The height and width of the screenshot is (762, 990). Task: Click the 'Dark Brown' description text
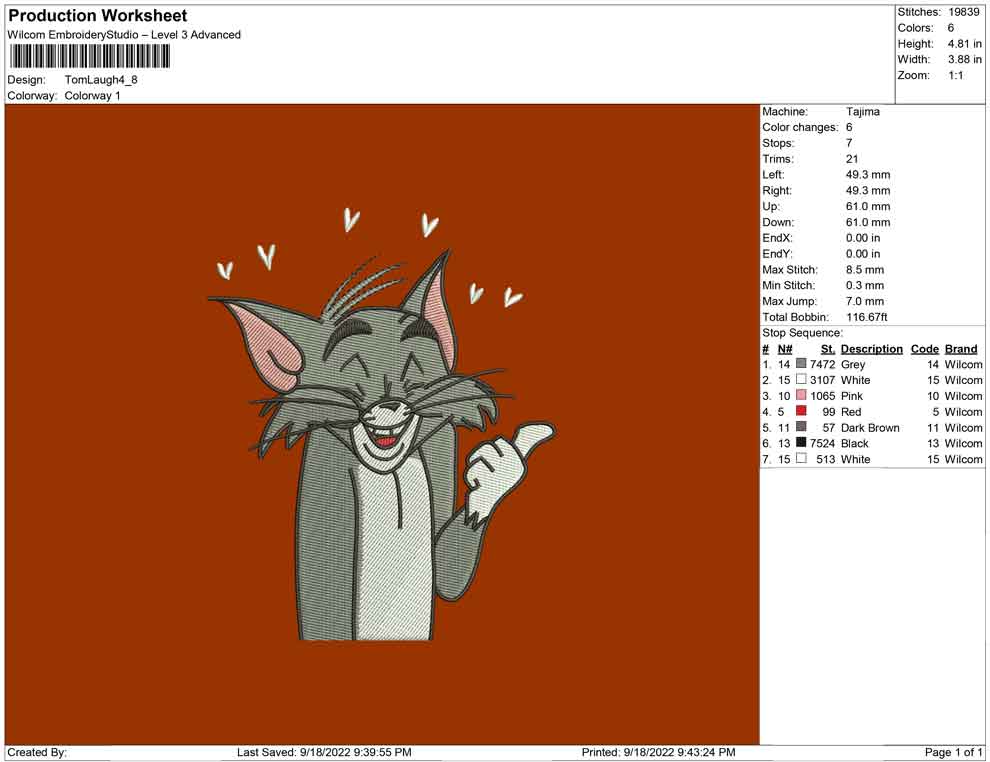pos(870,427)
